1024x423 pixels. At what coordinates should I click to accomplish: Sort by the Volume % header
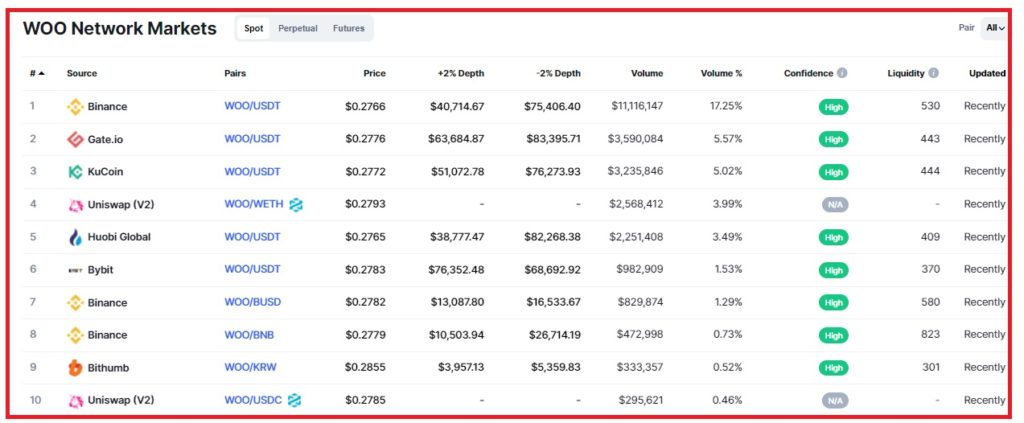[x=721, y=73]
